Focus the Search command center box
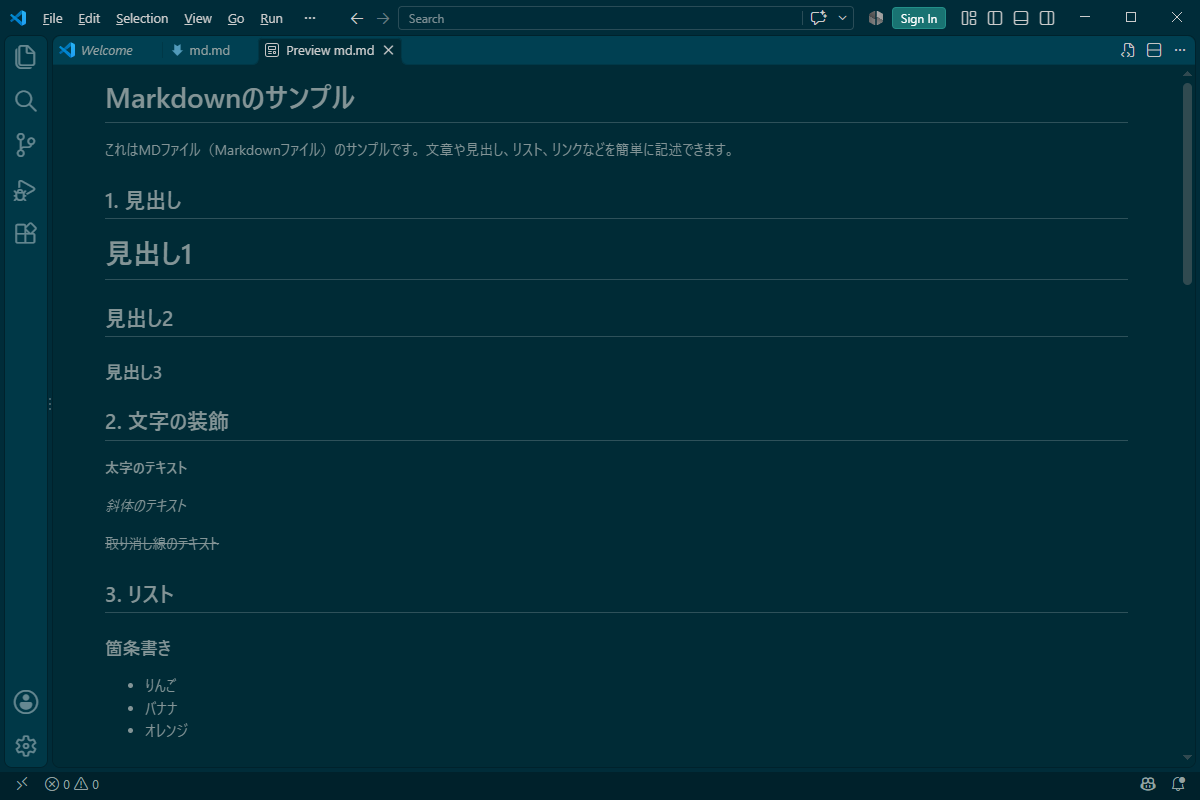The width and height of the screenshot is (1200, 800). (600, 18)
